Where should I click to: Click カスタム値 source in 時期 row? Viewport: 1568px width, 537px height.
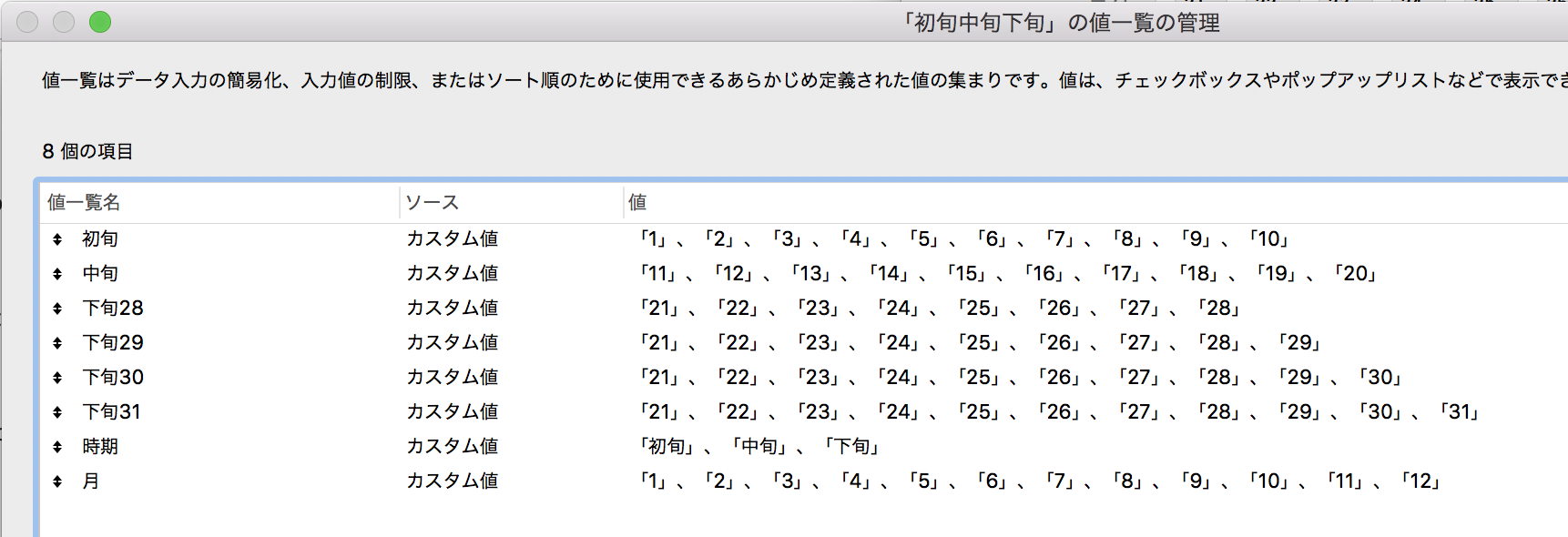(x=452, y=446)
